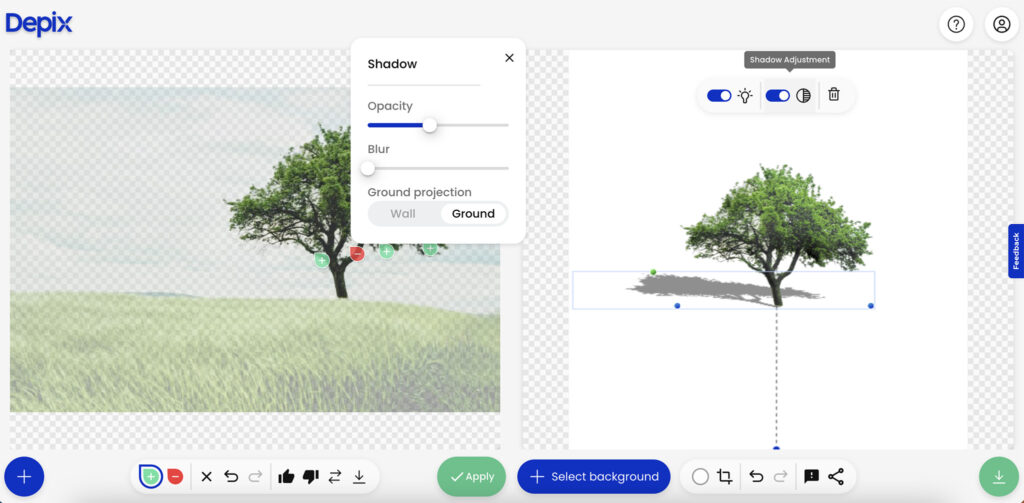Delete the object with the trash icon
The image size is (1024, 503).
click(834, 95)
